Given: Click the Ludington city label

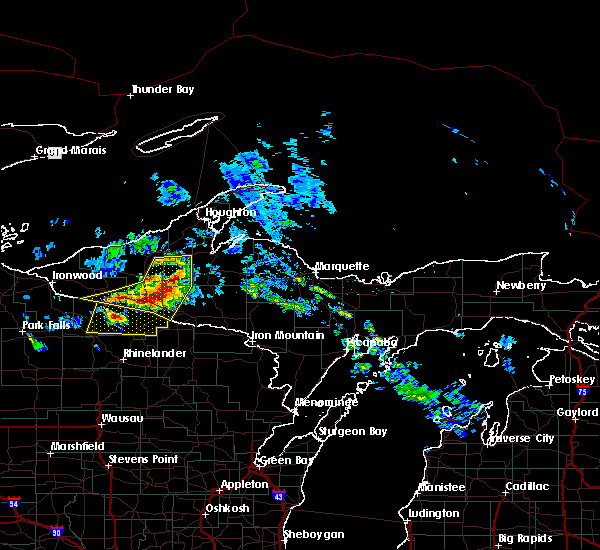Looking at the screenshot, I should (x=434, y=514).
